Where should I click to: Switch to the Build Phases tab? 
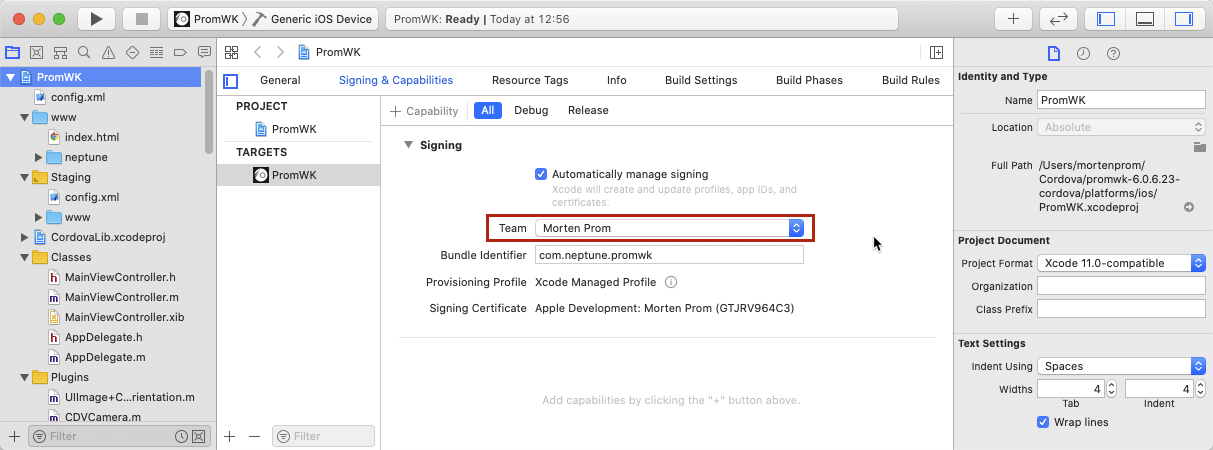[x=809, y=80]
